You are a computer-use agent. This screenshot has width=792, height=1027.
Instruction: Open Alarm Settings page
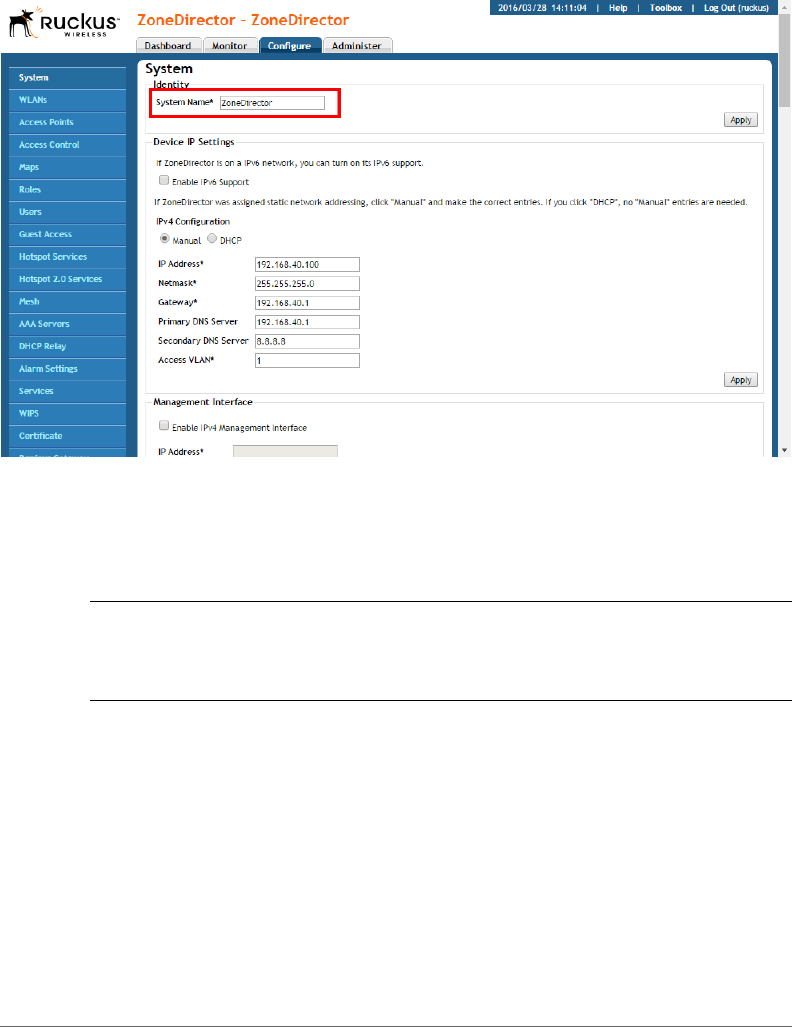[x=67, y=369]
